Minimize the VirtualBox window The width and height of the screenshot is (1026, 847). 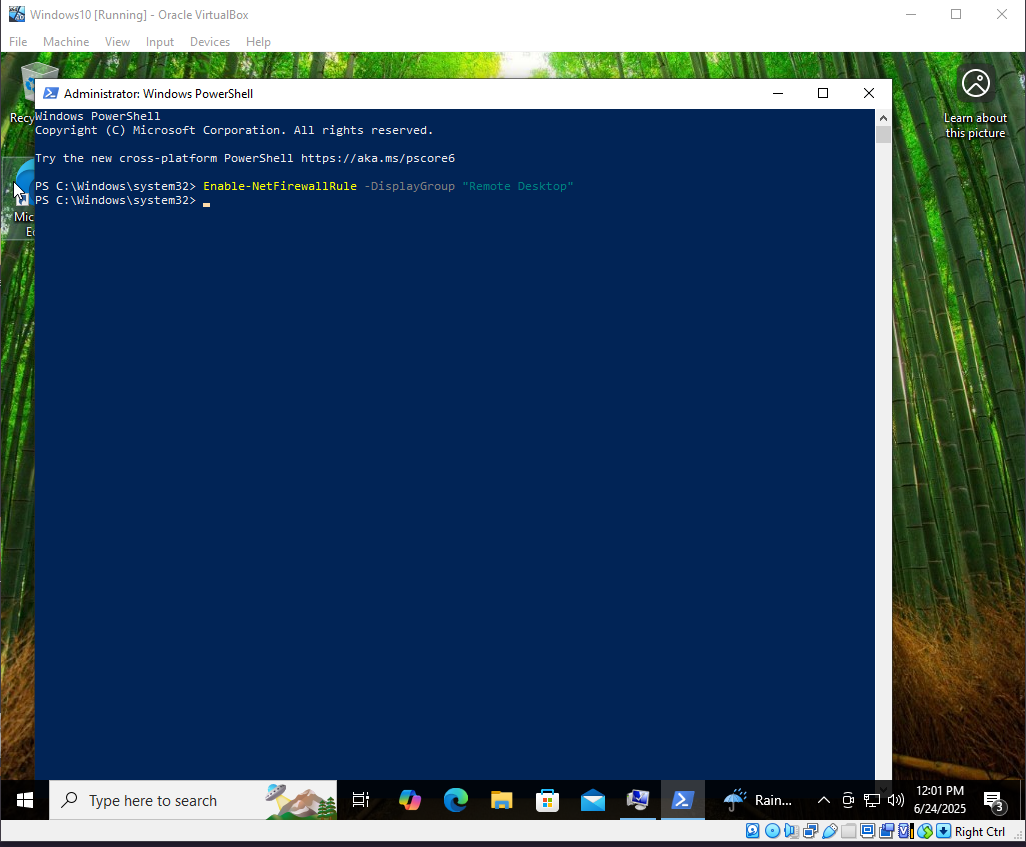(x=911, y=14)
